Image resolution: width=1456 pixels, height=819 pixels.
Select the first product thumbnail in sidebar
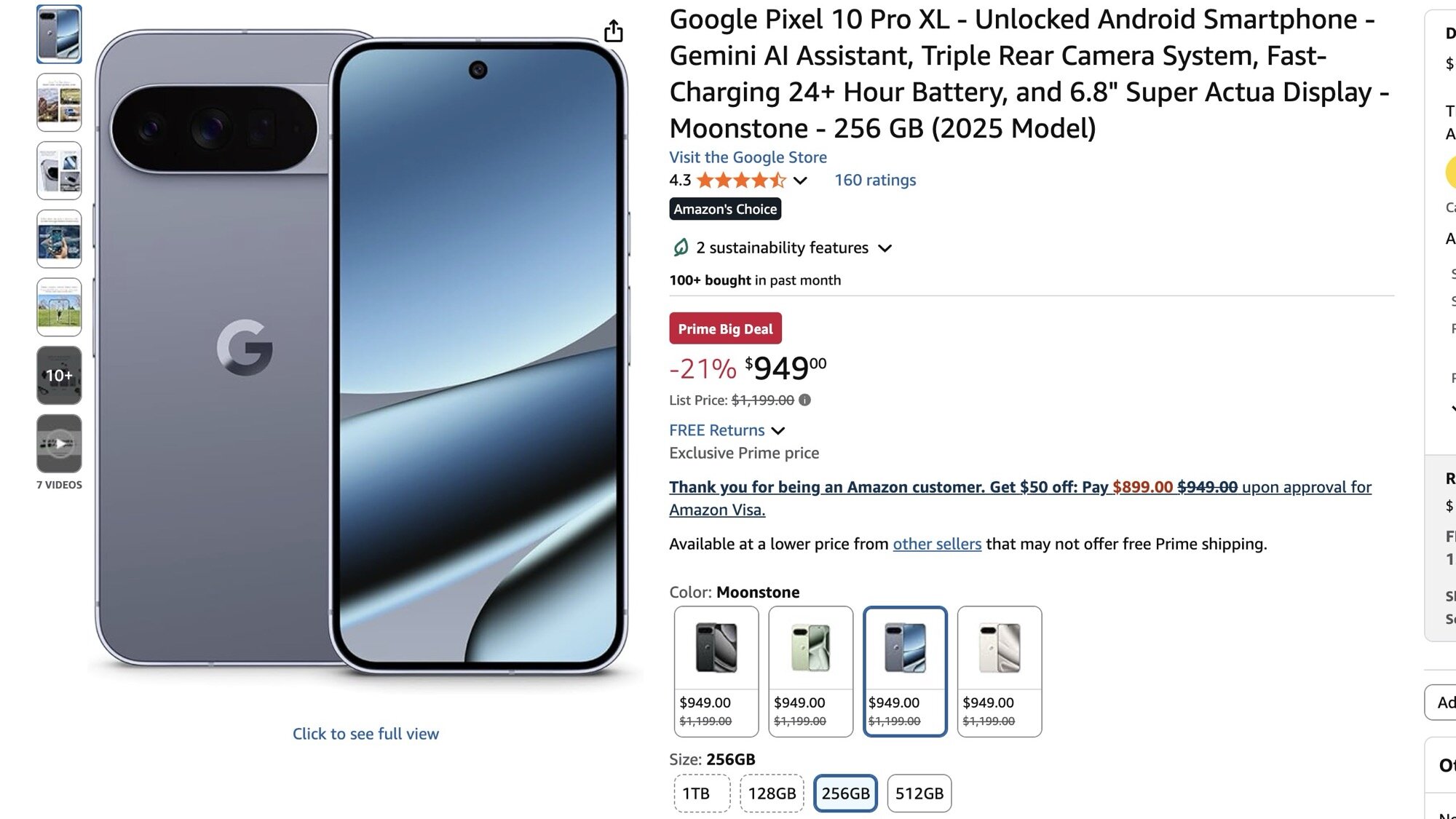[58, 34]
